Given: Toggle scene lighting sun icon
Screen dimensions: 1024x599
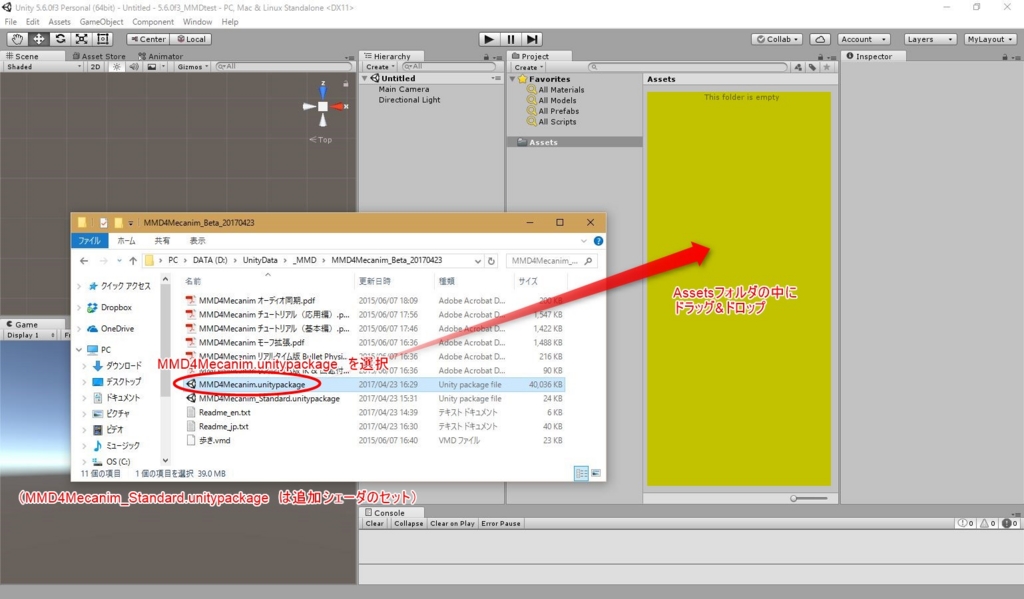Looking at the screenshot, I should [x=117, y=67].
